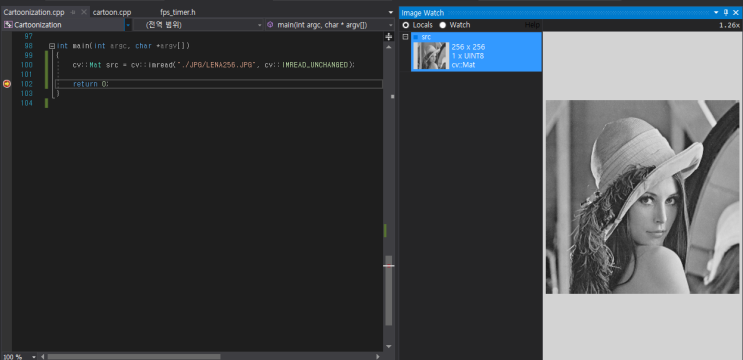The height and width of the screenshot is (360, 743).
Task: Open the main(int argc, char * argv[]) member dropdown
Action: click(x=391, y=25)
